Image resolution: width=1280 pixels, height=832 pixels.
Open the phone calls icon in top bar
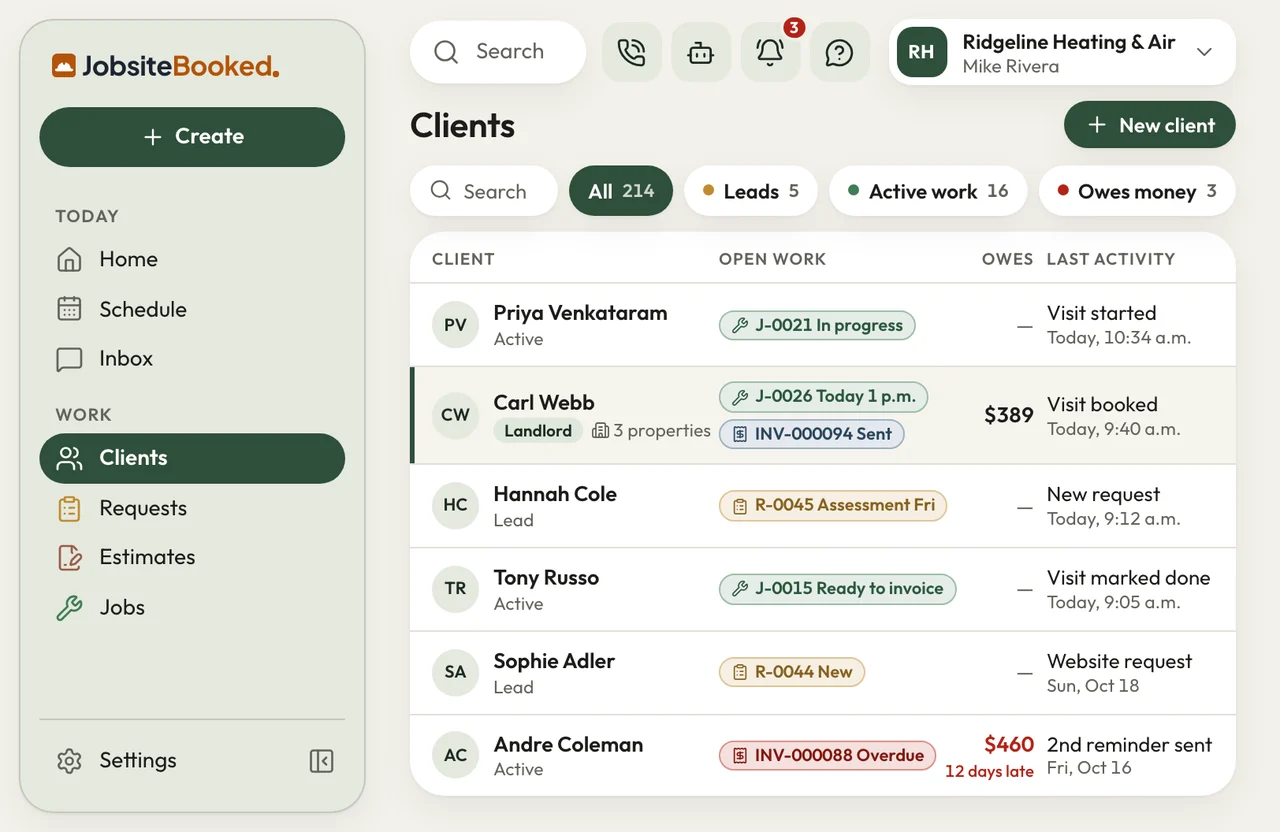(632, 52)
